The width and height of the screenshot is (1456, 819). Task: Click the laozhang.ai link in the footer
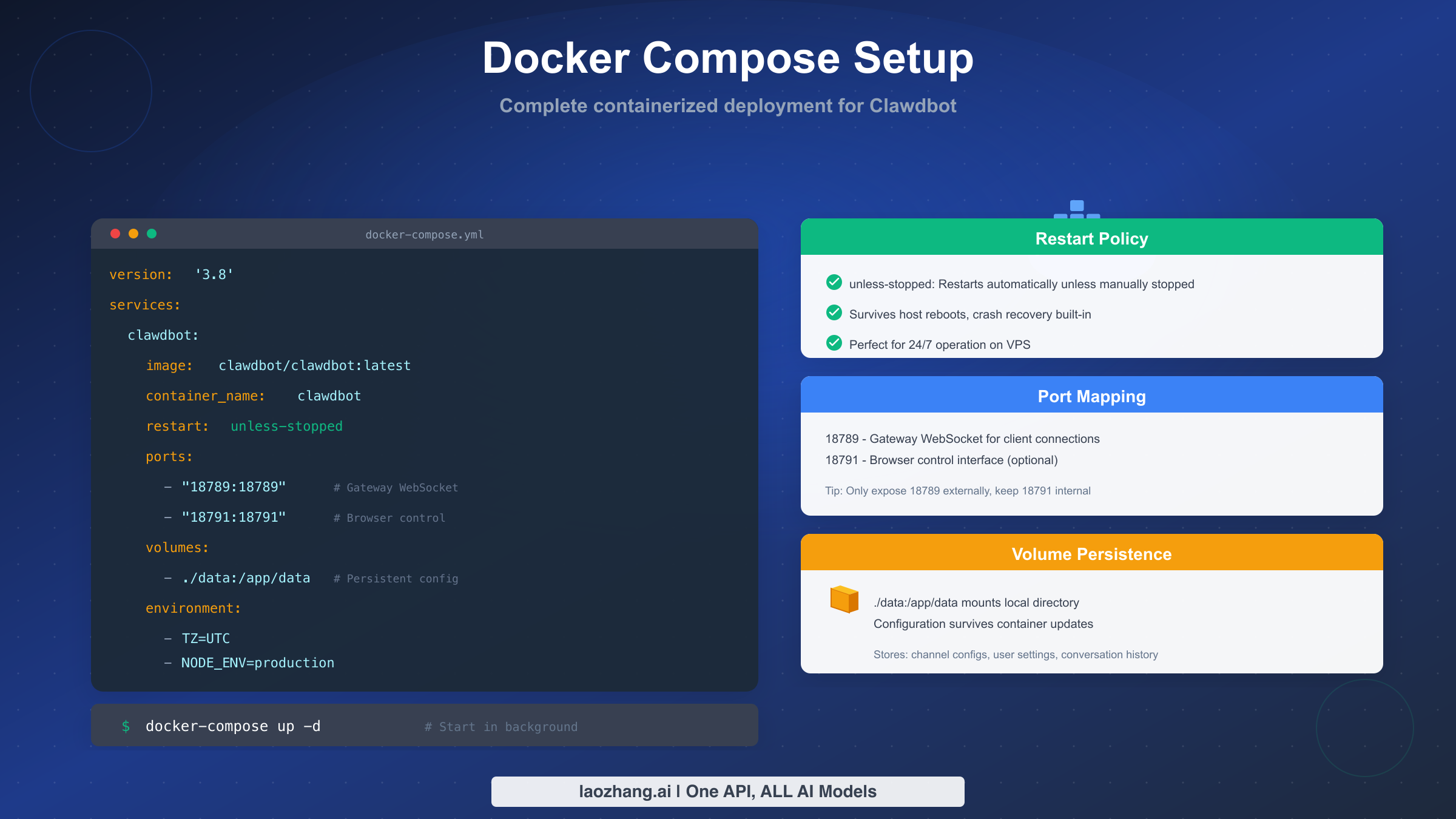pos(727,791)
